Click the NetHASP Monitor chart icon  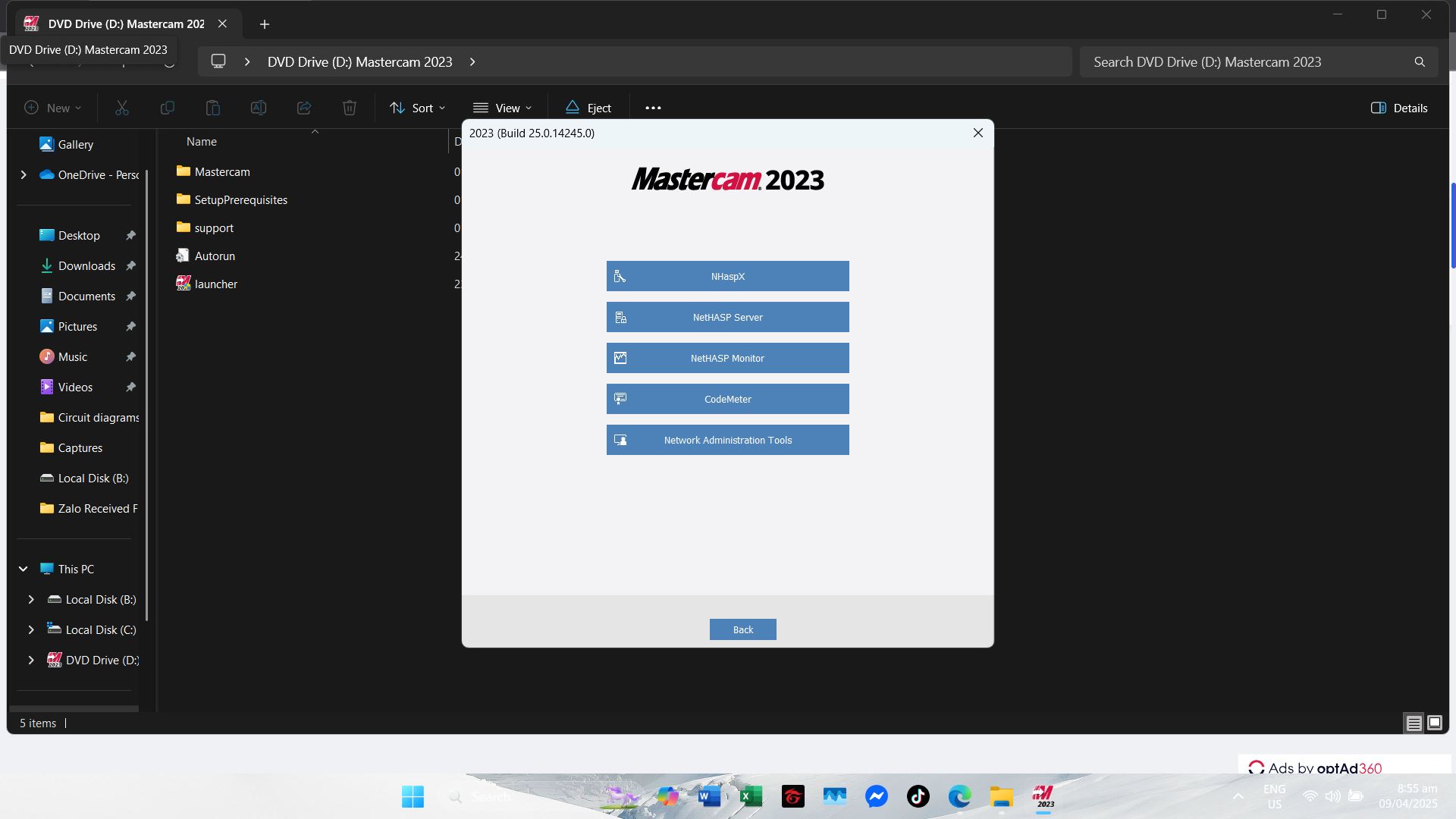point(620,358)
